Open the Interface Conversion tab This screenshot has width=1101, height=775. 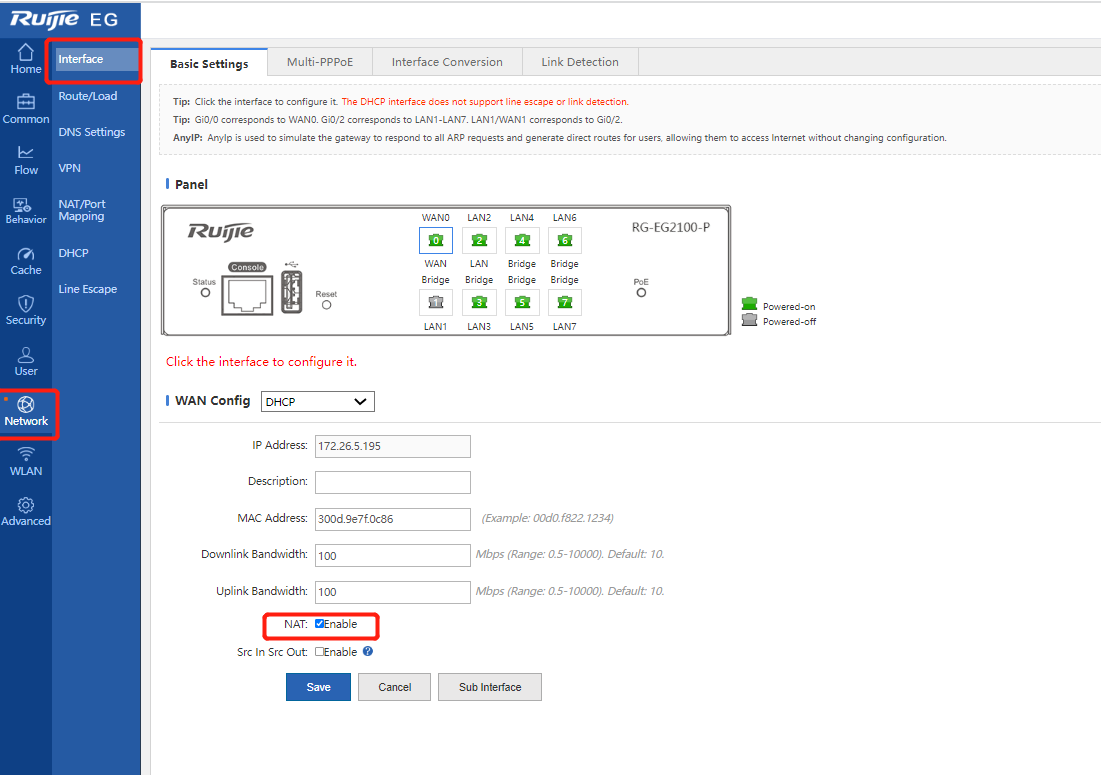[x=447, y=62]
